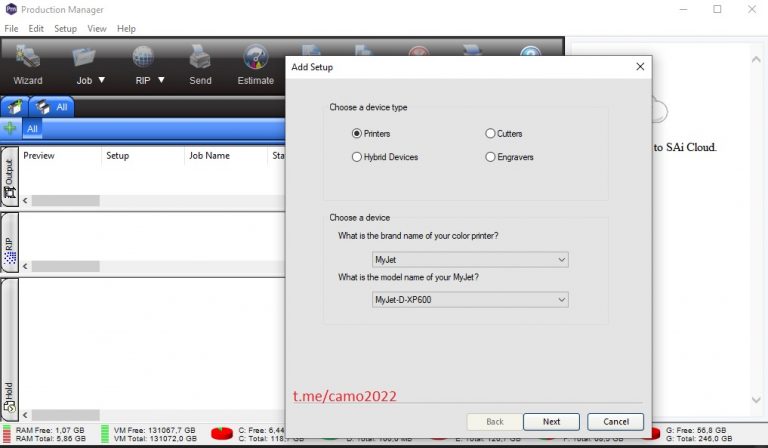Viewport: 768px width, 448px height.
Task: Open the Estimate gauge tool
Action: (x=256, y=58)
